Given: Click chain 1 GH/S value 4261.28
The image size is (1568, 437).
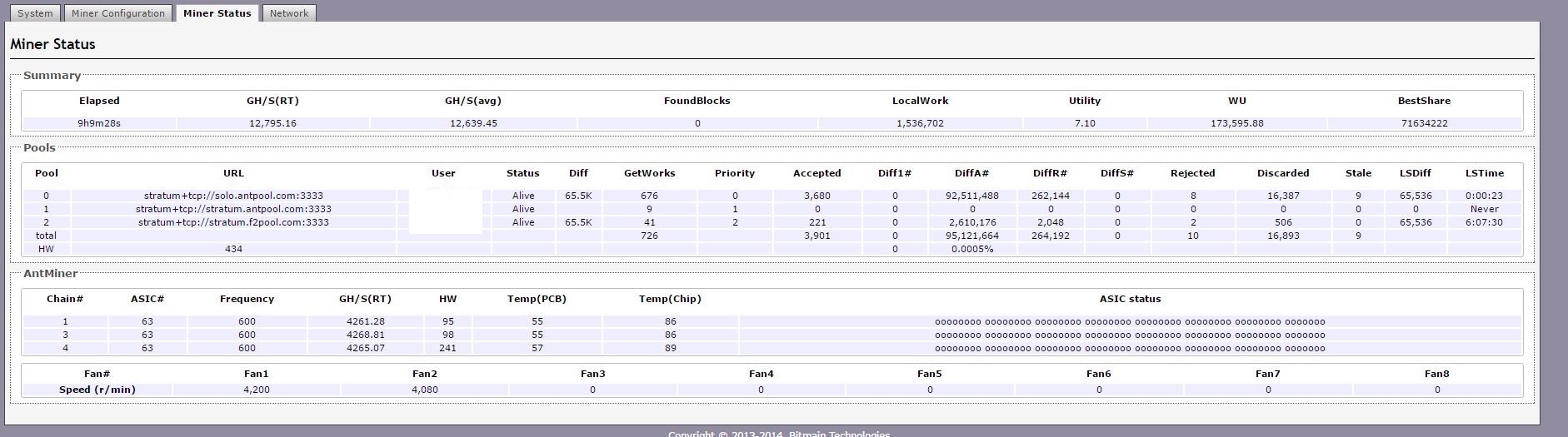Looking at the screenshot, I should pyautogui.click(x=366, y=321).
